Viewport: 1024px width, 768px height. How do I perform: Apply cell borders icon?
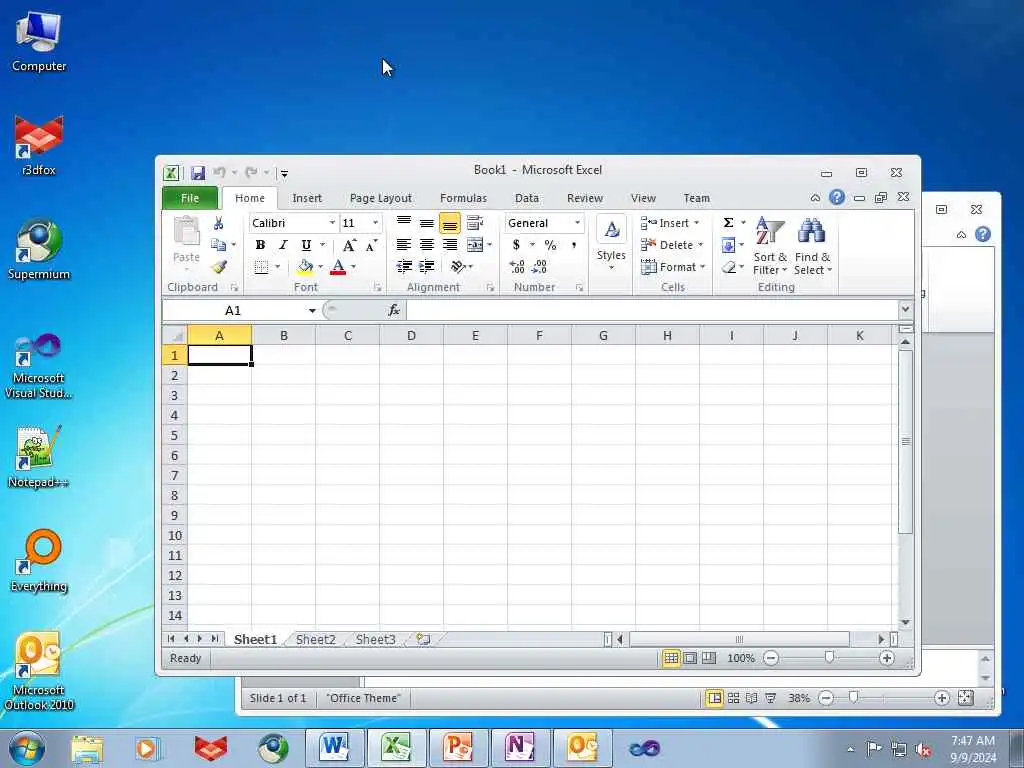coord(261,266)
